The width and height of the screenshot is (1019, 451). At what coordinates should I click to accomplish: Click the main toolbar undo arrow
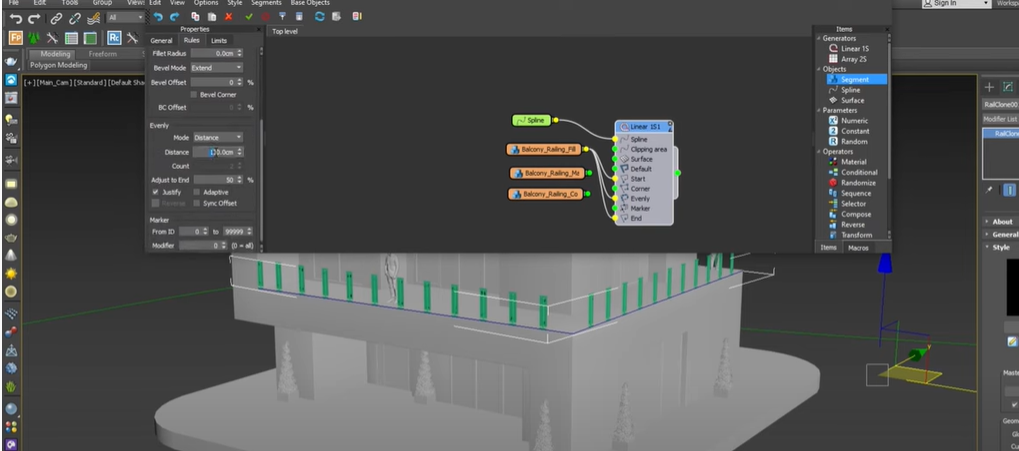coord(17,17)
